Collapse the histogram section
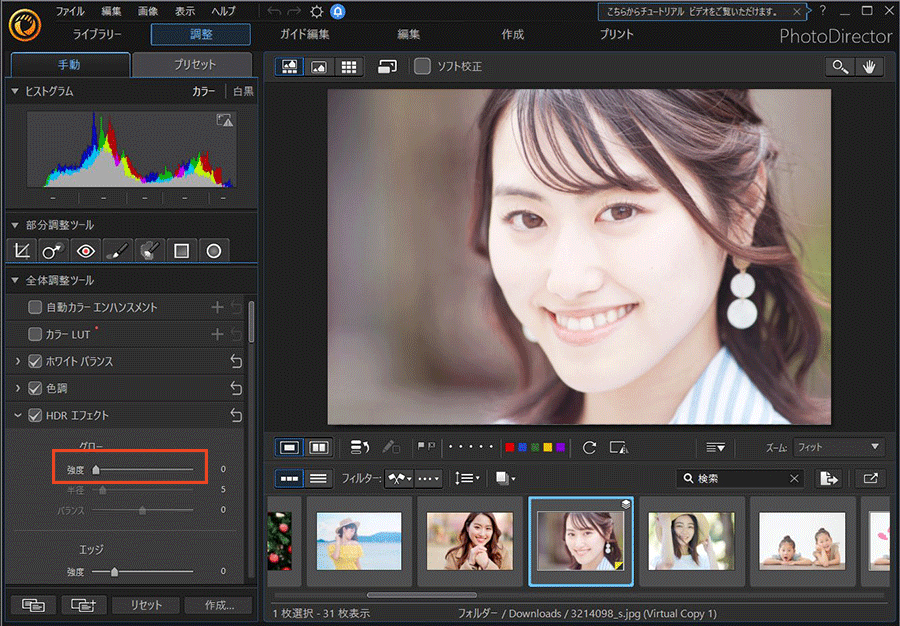Viewport: 900px width, 626px height. (x=15, y=91)
